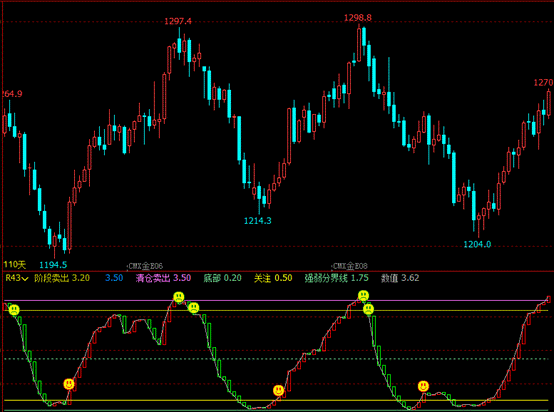Select the 阶段卖出 3.20 indicator label
Viewport: 554px width, 412px height.
62,278
